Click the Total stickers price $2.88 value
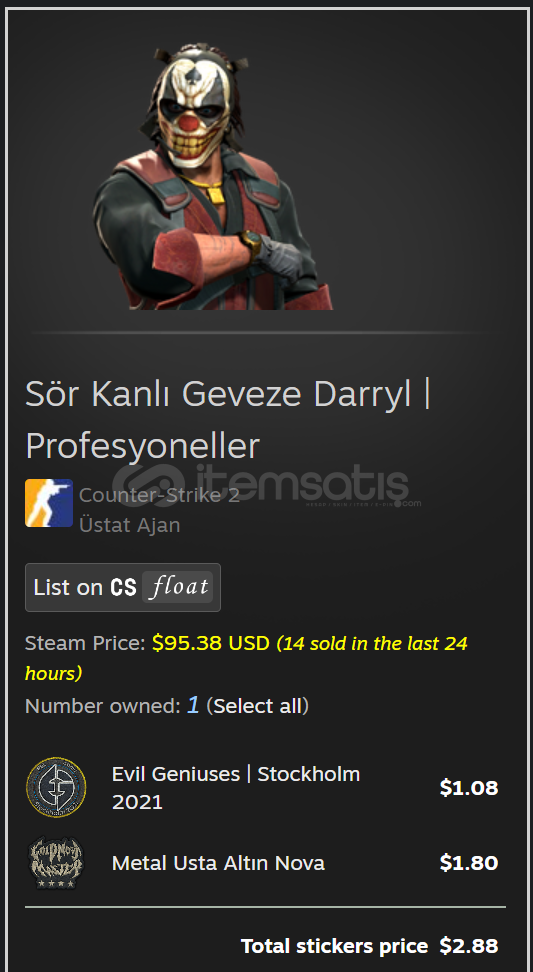533x972 pixels. pos(469,946)
